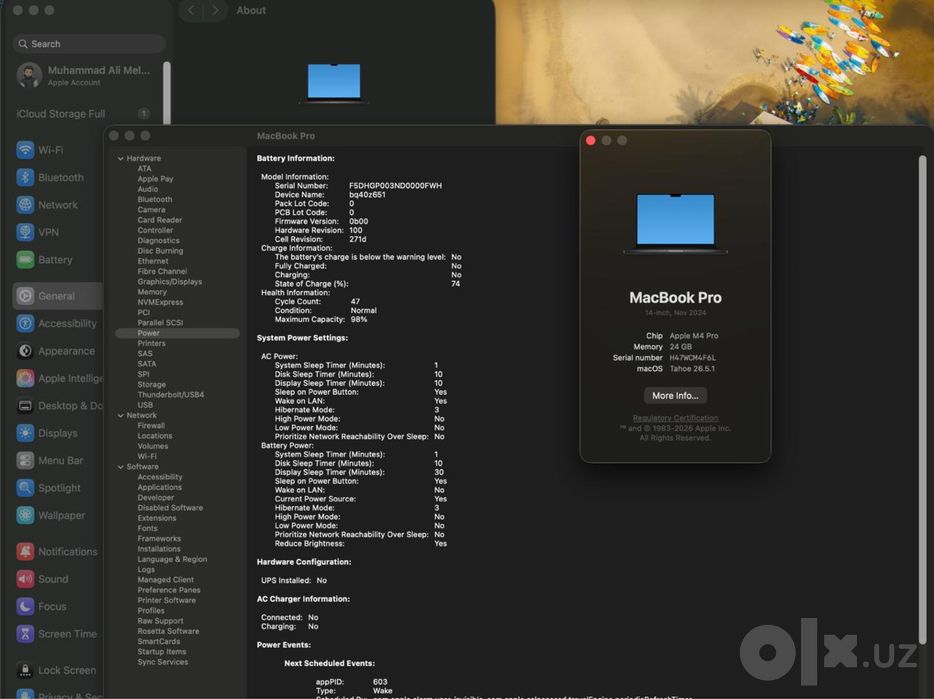Open Notifications bell icon in sidebar
Image resolution: width=934 pixels, height=699 pixels.
(25, 551)
